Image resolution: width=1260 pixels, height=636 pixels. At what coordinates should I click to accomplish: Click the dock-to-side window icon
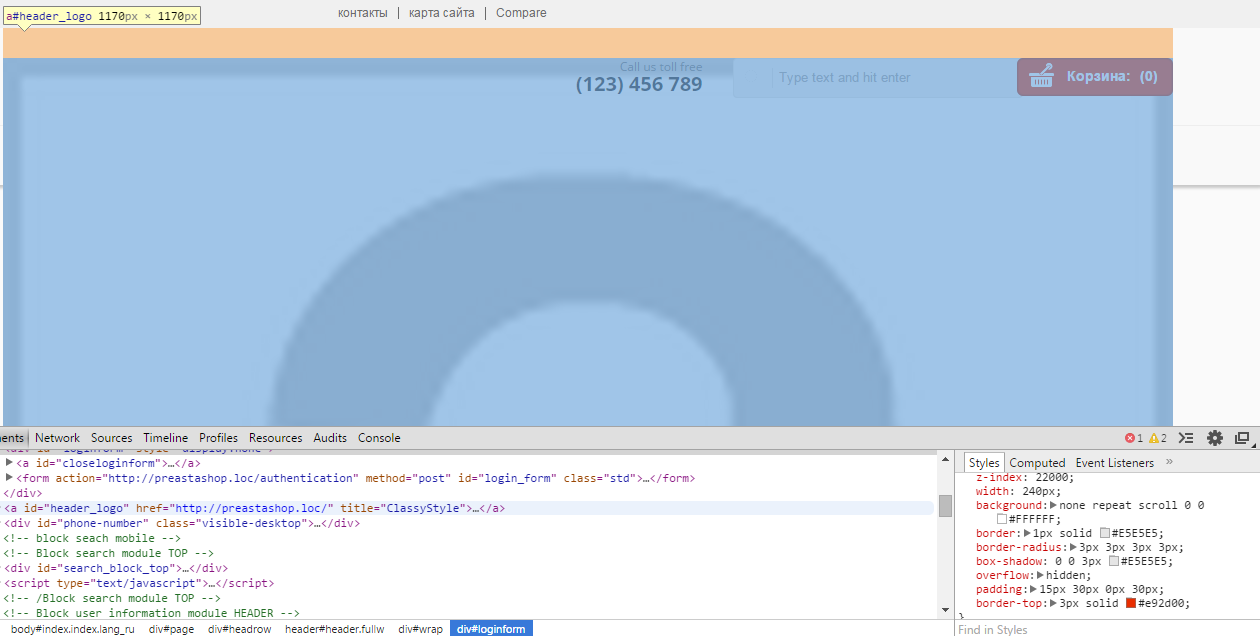pos(1243,438)
